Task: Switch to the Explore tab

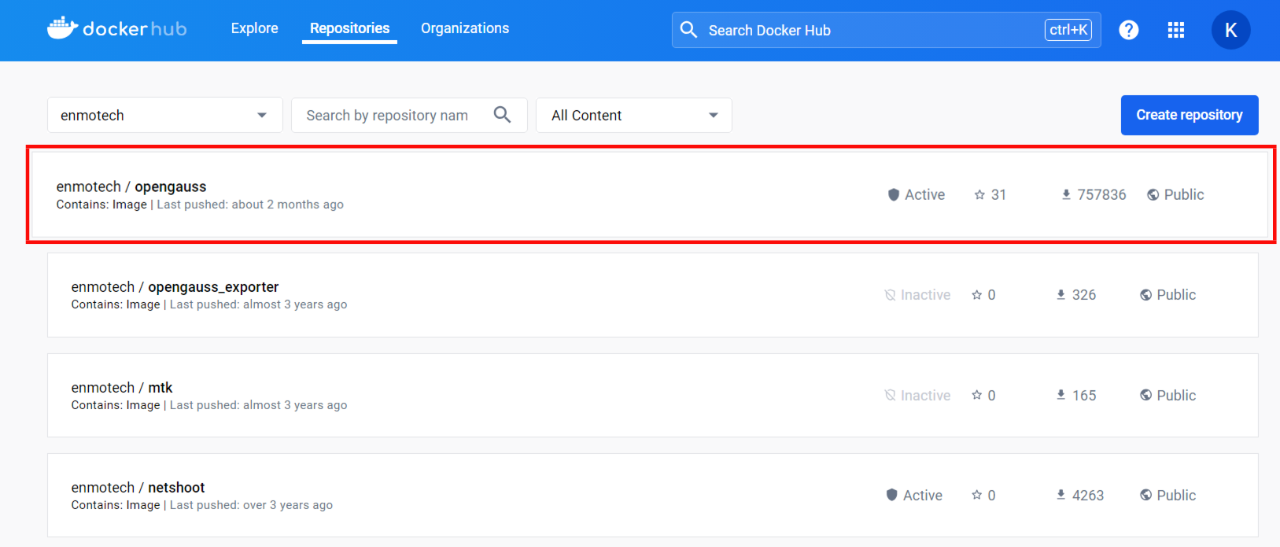Action: click(x=254, y=28)
